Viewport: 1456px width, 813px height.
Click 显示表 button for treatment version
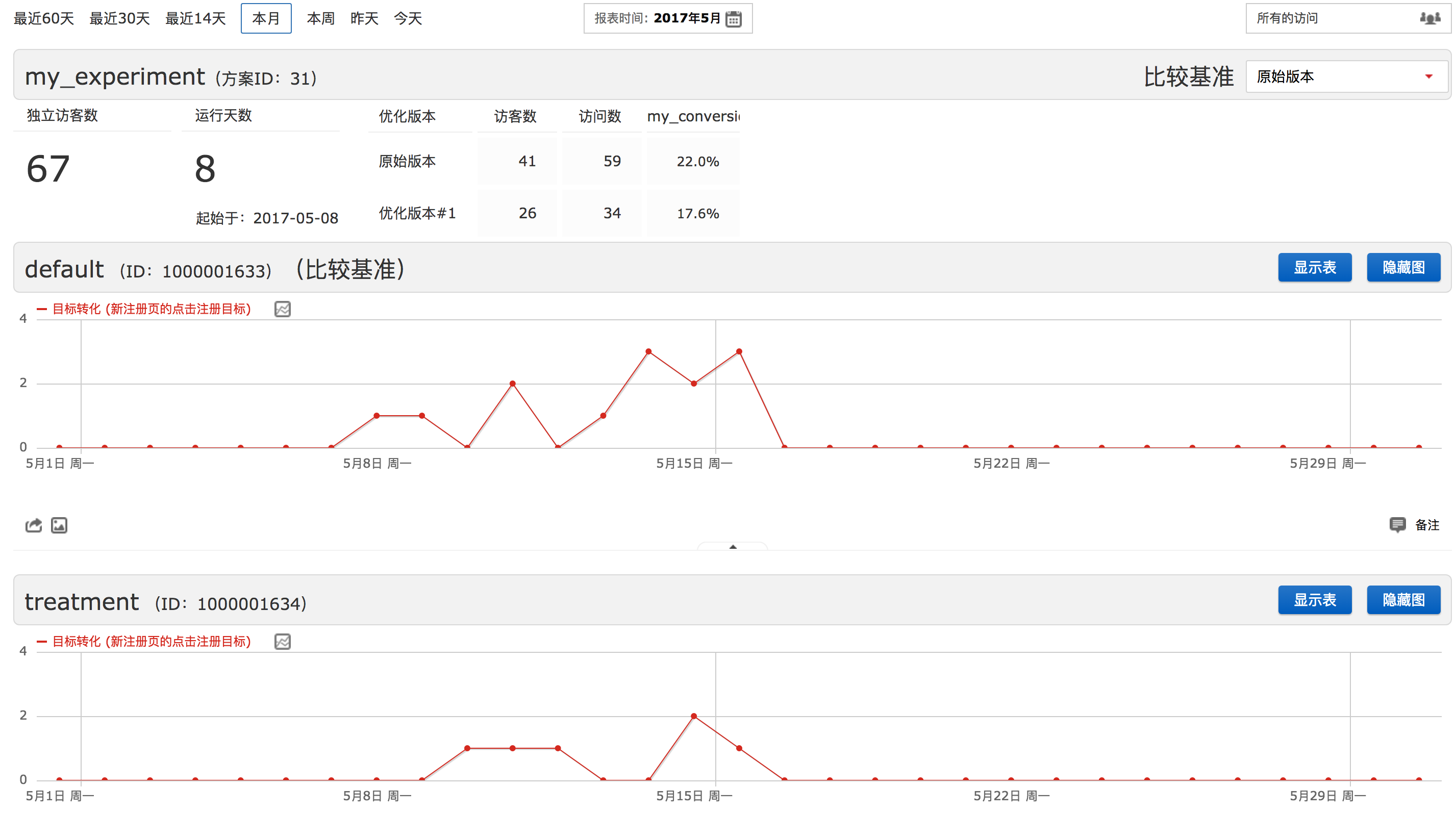1315,599
